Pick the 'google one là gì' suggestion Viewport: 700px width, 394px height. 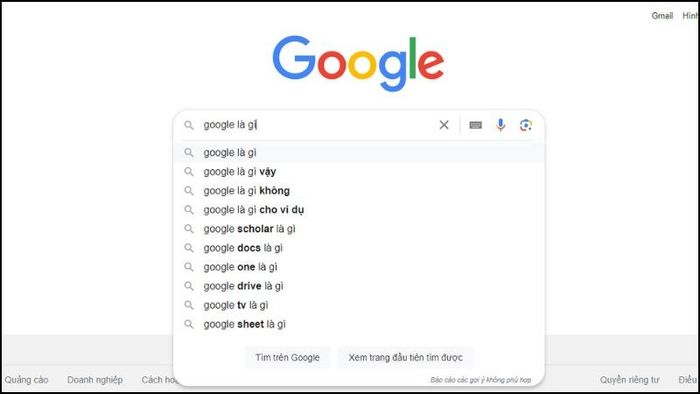[359, 267]
